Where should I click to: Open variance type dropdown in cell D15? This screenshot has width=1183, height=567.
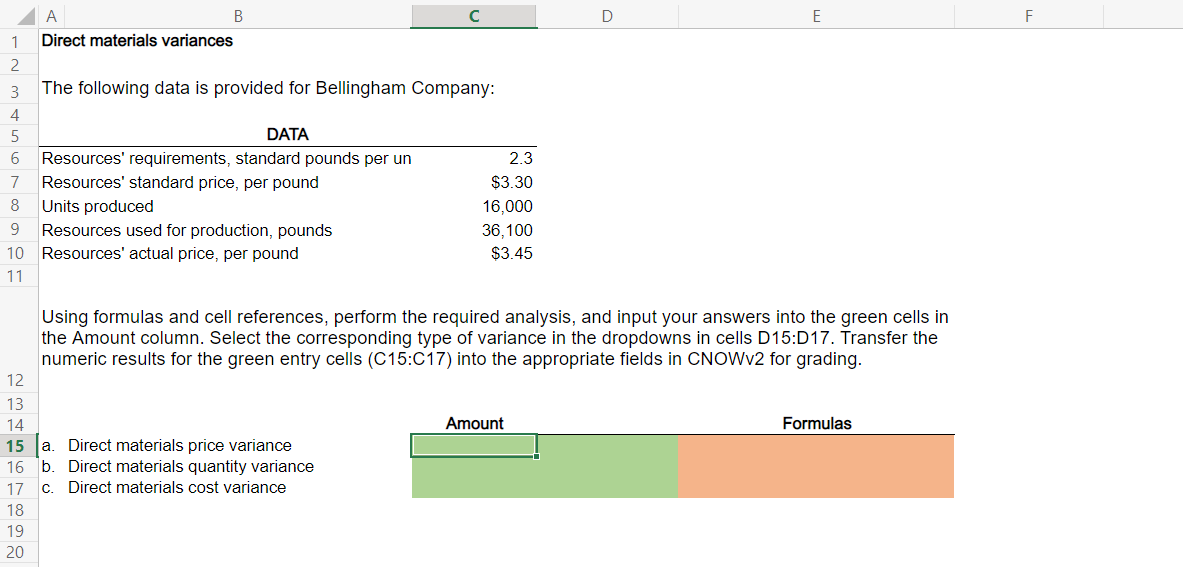coord(606,445)
